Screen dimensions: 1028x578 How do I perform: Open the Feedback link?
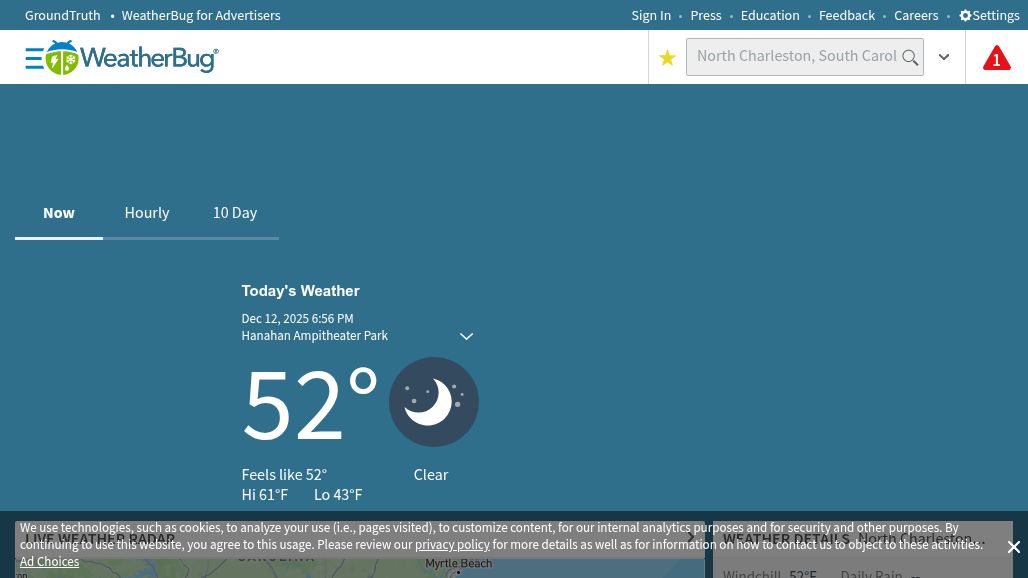pyautogui.click(x=846, y=16)
